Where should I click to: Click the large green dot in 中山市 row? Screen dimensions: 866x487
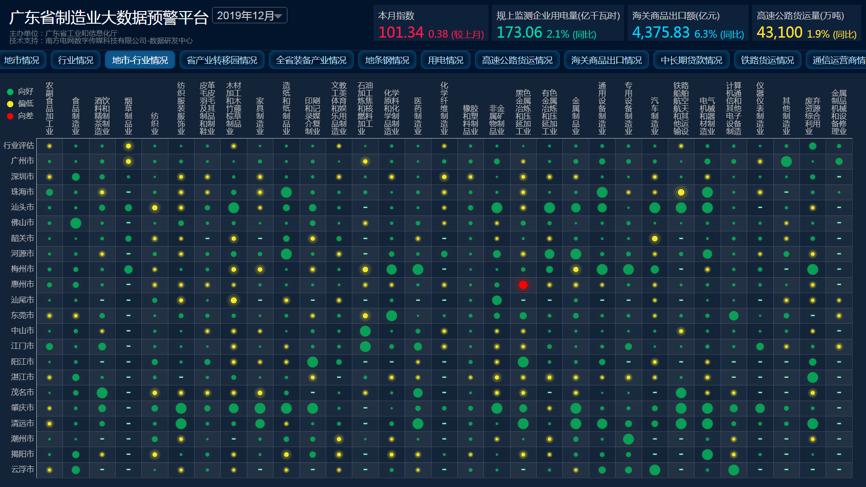point(365,331)
